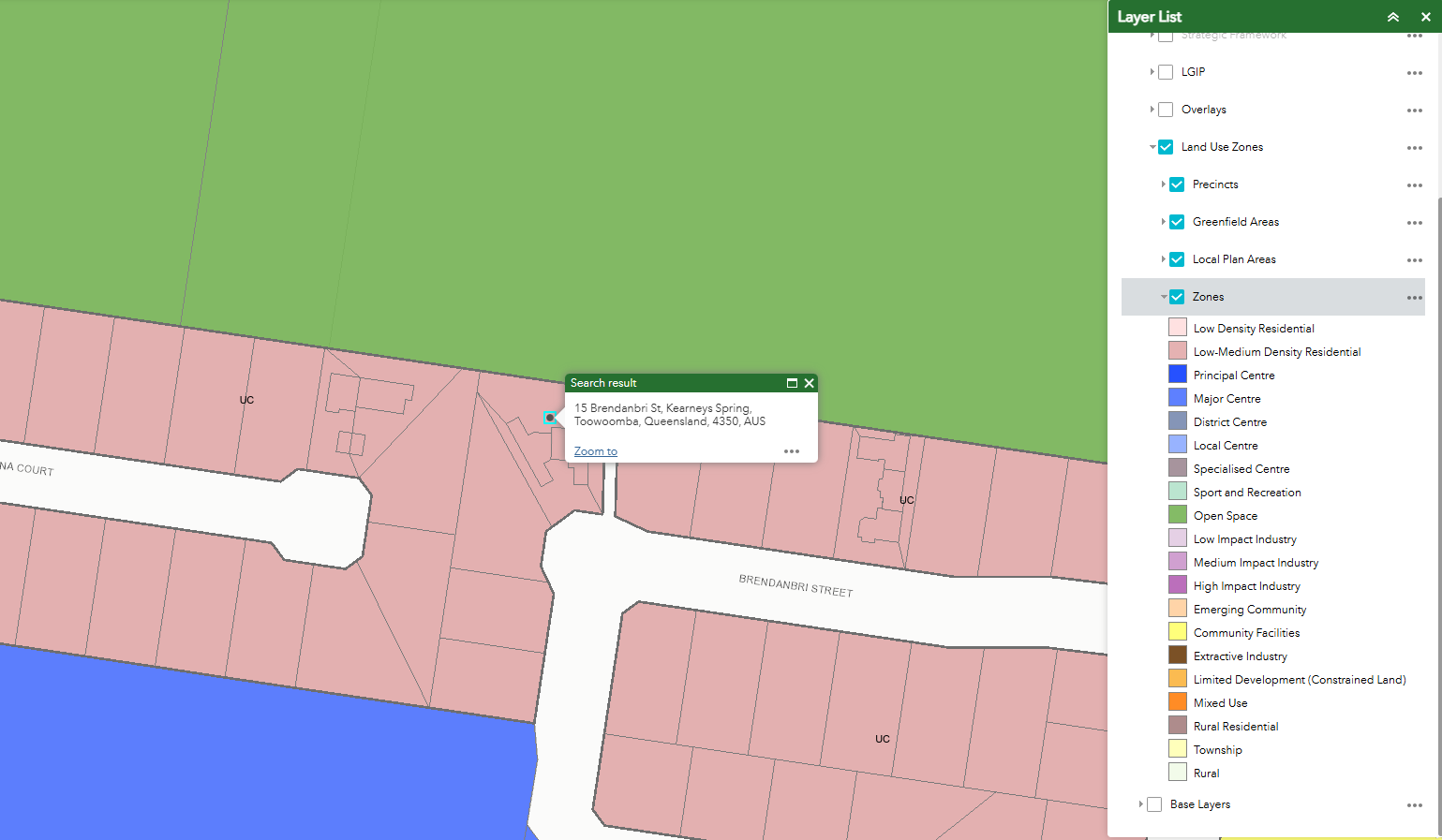The width and height of the screenshot is (1442, 840).
Task: Enable the Overlays layer checkbox
Action: [1166, 110]
